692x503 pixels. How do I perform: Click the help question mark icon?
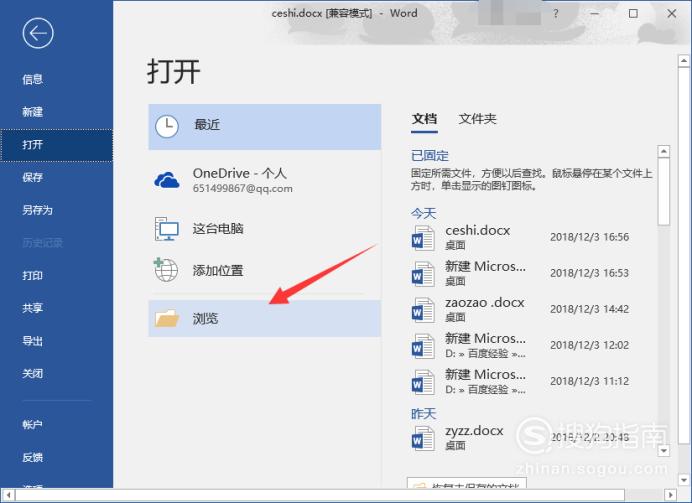pyautogui.click(x=556, y=14)
